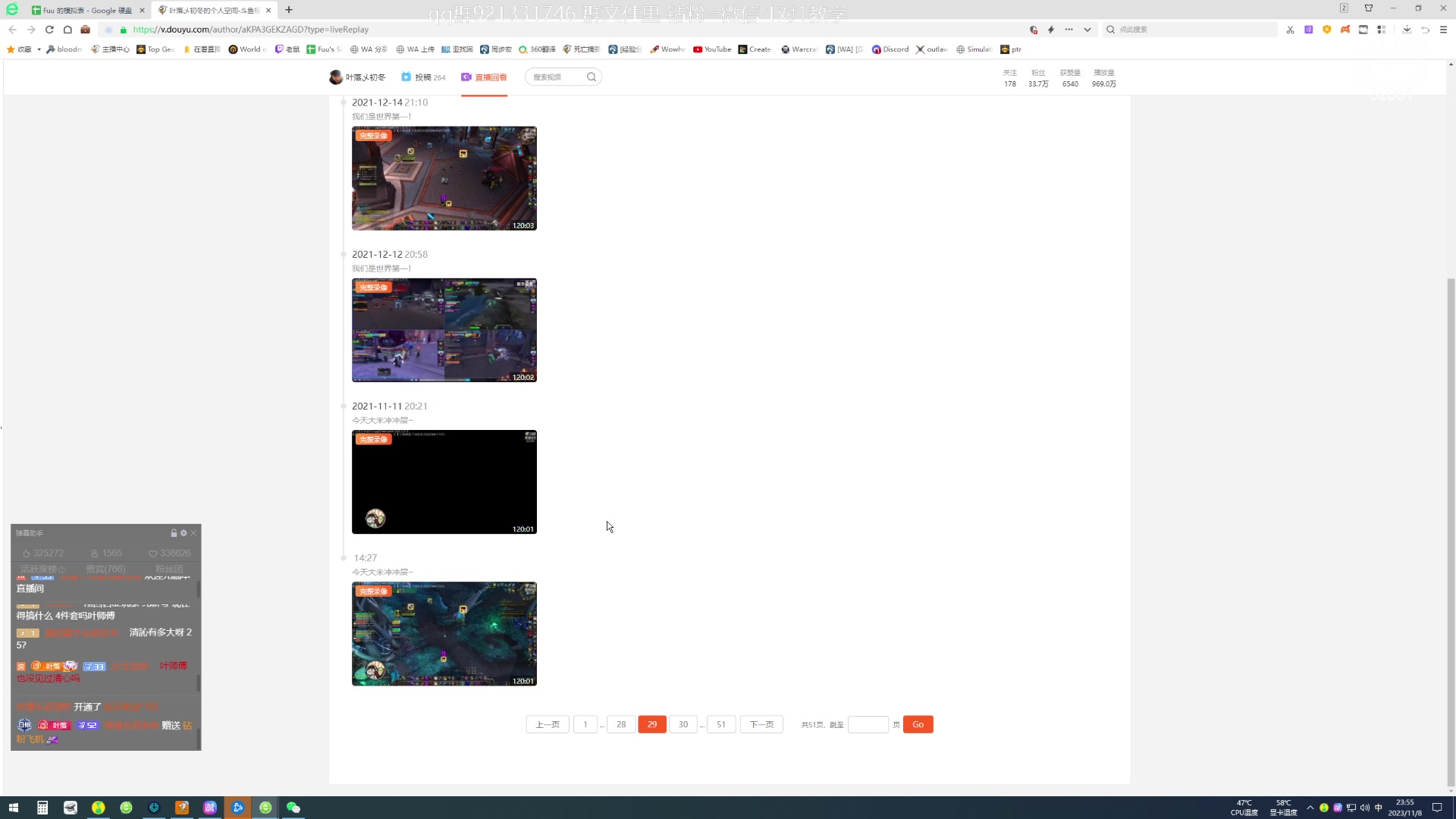Click the search magnifier in video search box

click(591, 77)
